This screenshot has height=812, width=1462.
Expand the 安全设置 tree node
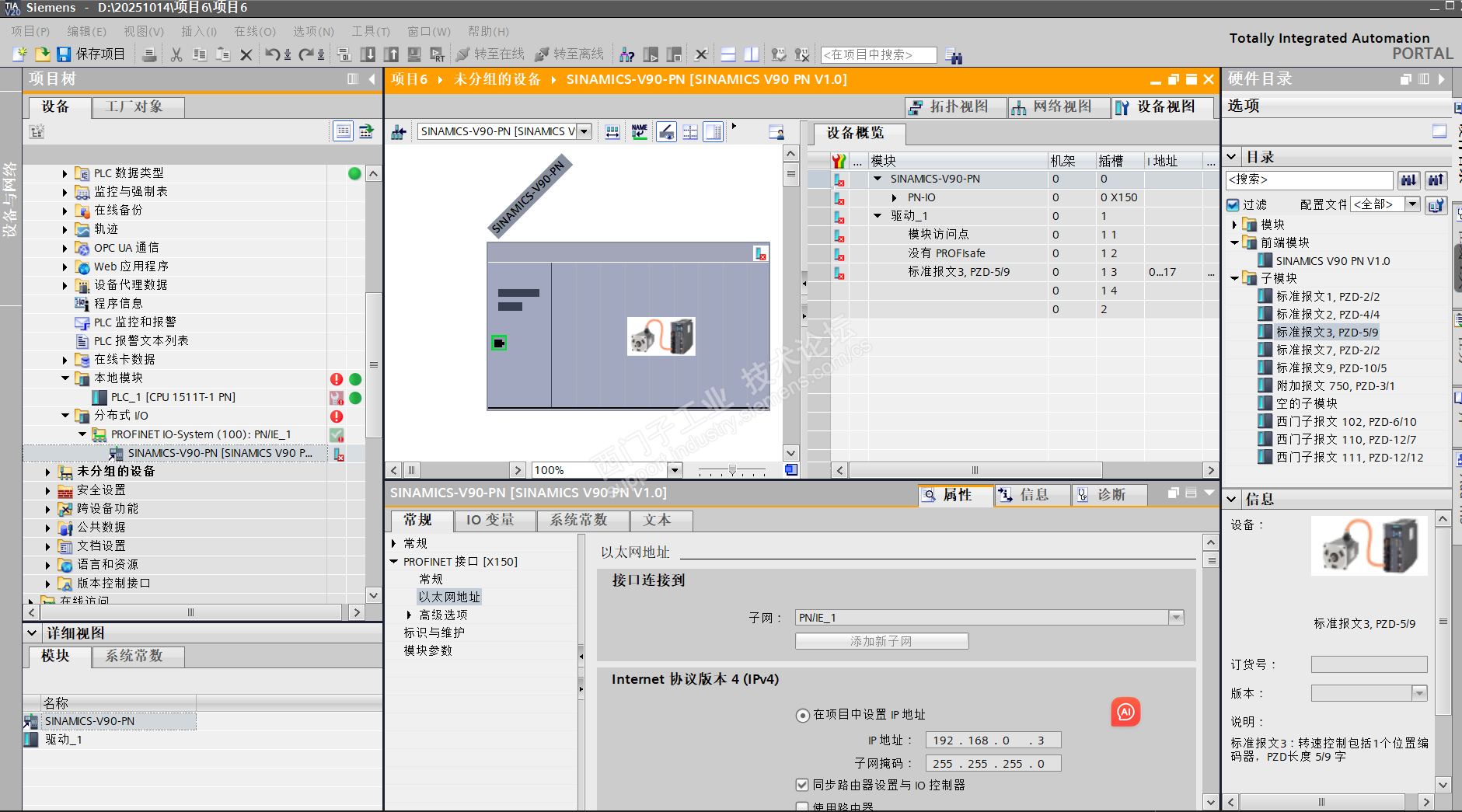tap(48, 490)
